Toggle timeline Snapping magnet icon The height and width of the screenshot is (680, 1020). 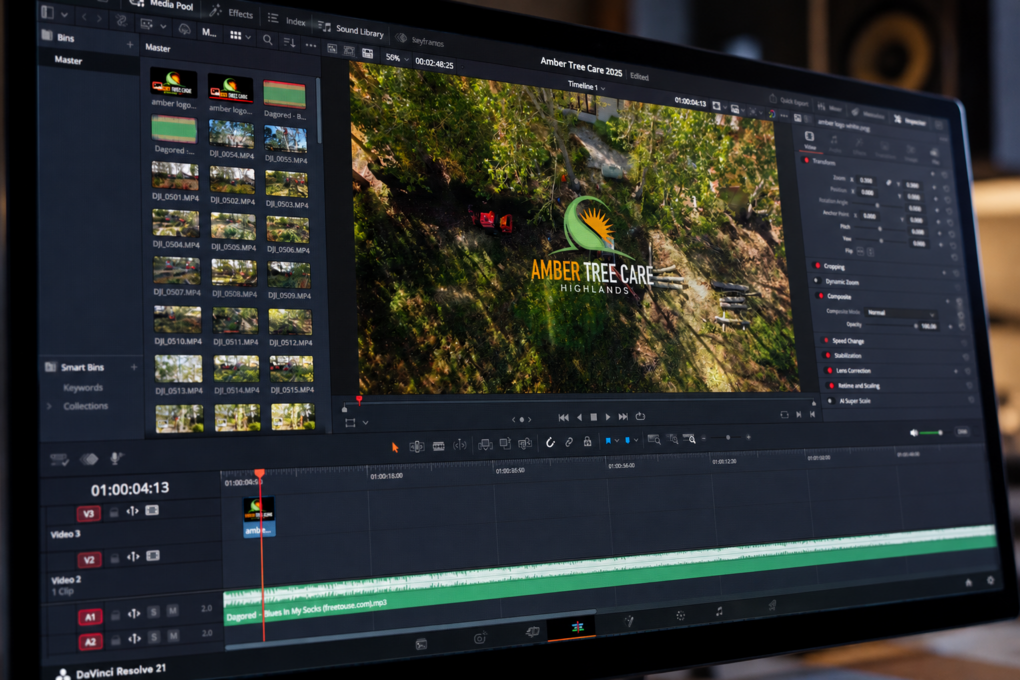tap(550, 442)
